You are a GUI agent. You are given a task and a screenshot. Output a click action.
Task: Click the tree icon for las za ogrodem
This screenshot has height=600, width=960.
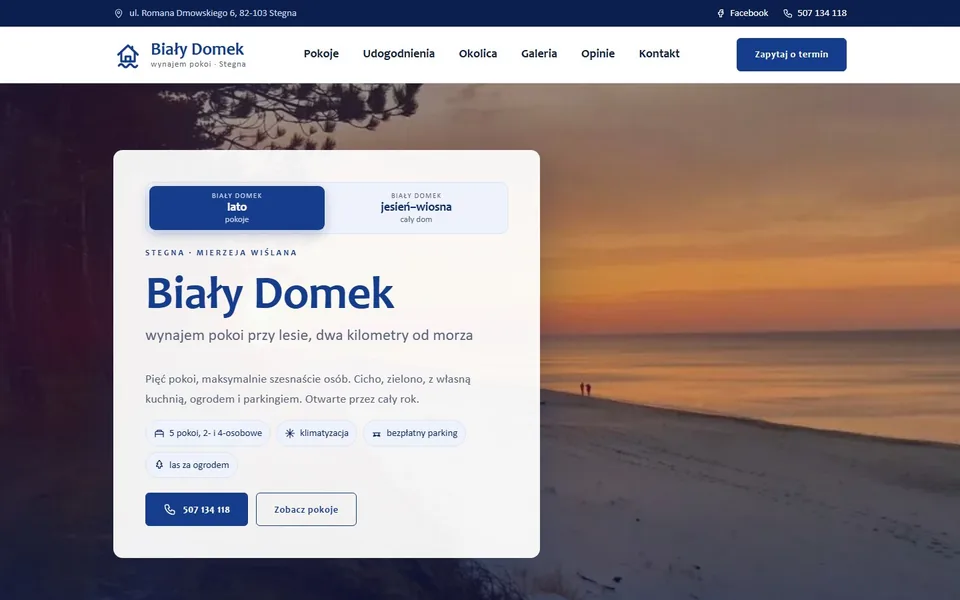coord(159,465)
